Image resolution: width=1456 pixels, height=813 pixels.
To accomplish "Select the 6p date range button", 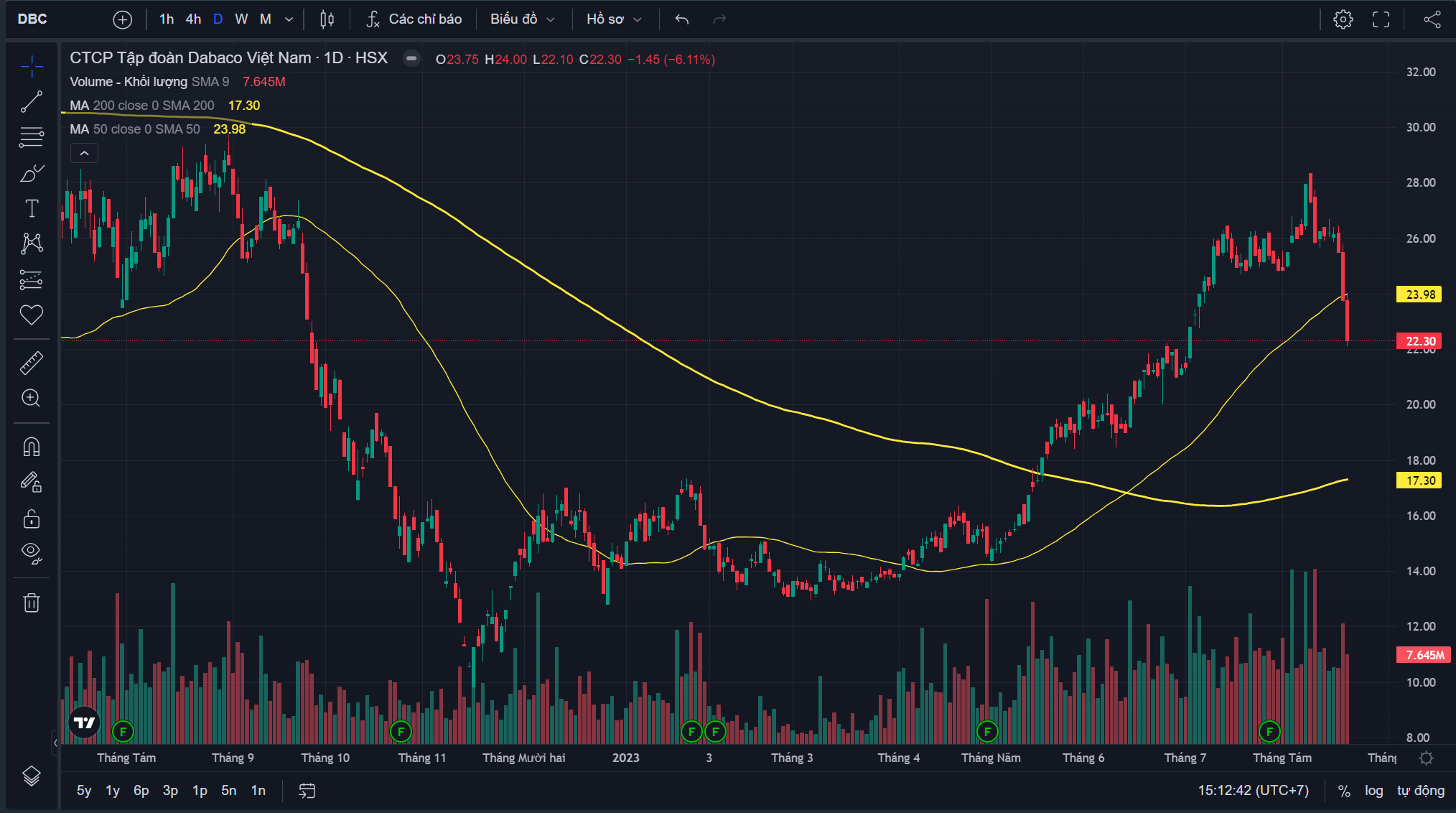I will point(141,791).
